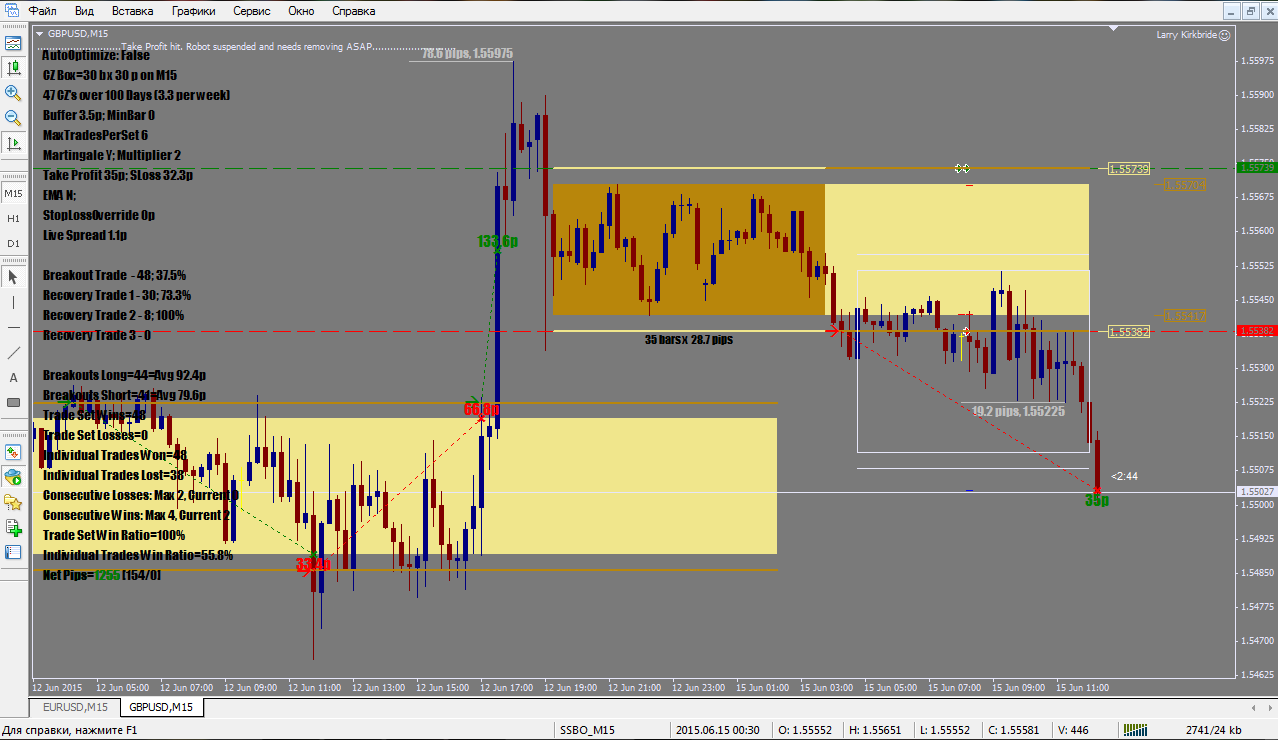
Task: Click the green '35p' take profit label
Action: point(1097,500)
